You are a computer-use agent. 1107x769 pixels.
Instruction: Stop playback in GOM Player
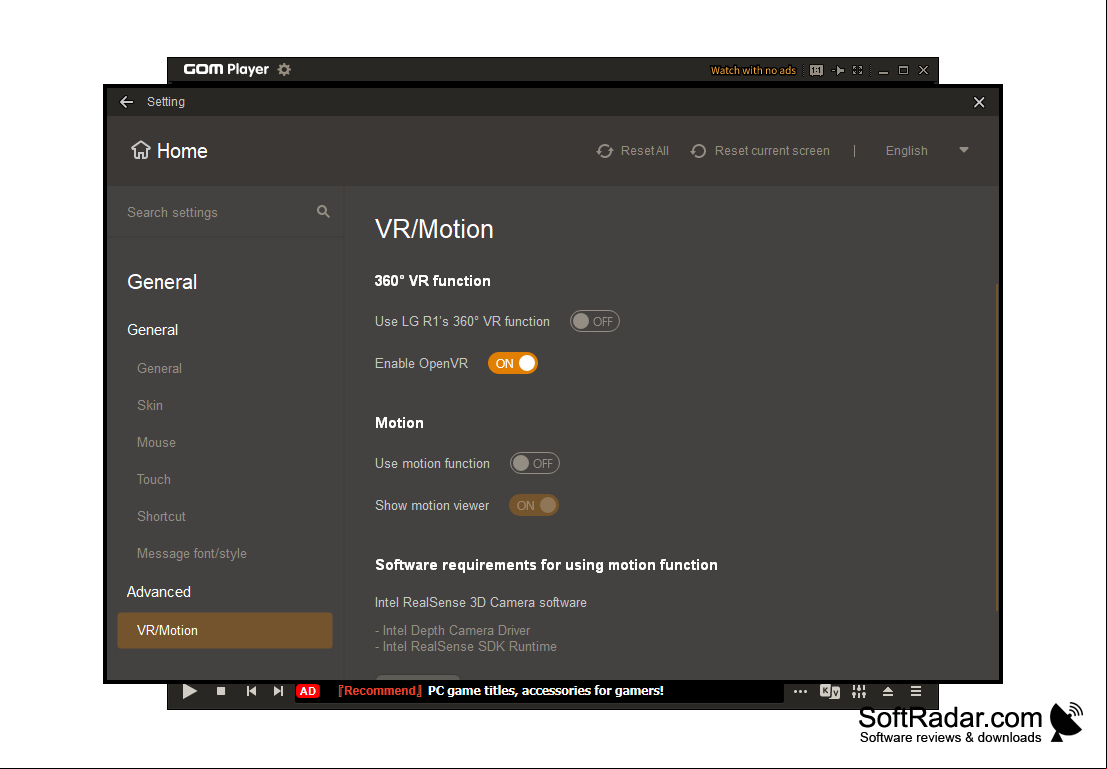(x=221, y=691)
